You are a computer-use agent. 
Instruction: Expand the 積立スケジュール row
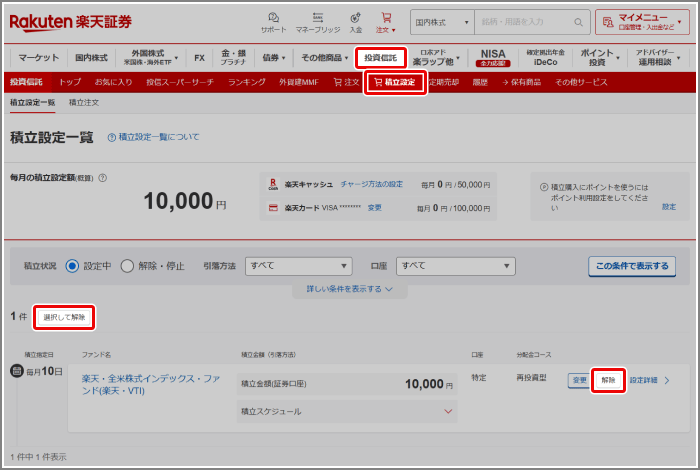[x=347, y=411]
